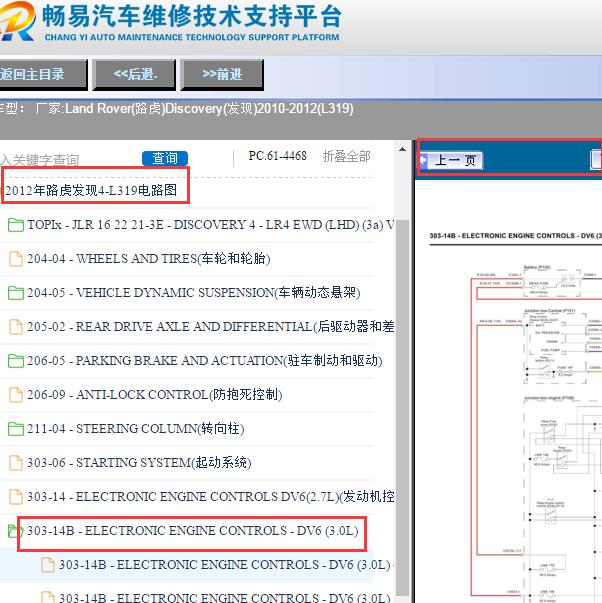Click the 204-04 Wheels and Tires file icon
The image size is (602, 603).
click(15, 259)
